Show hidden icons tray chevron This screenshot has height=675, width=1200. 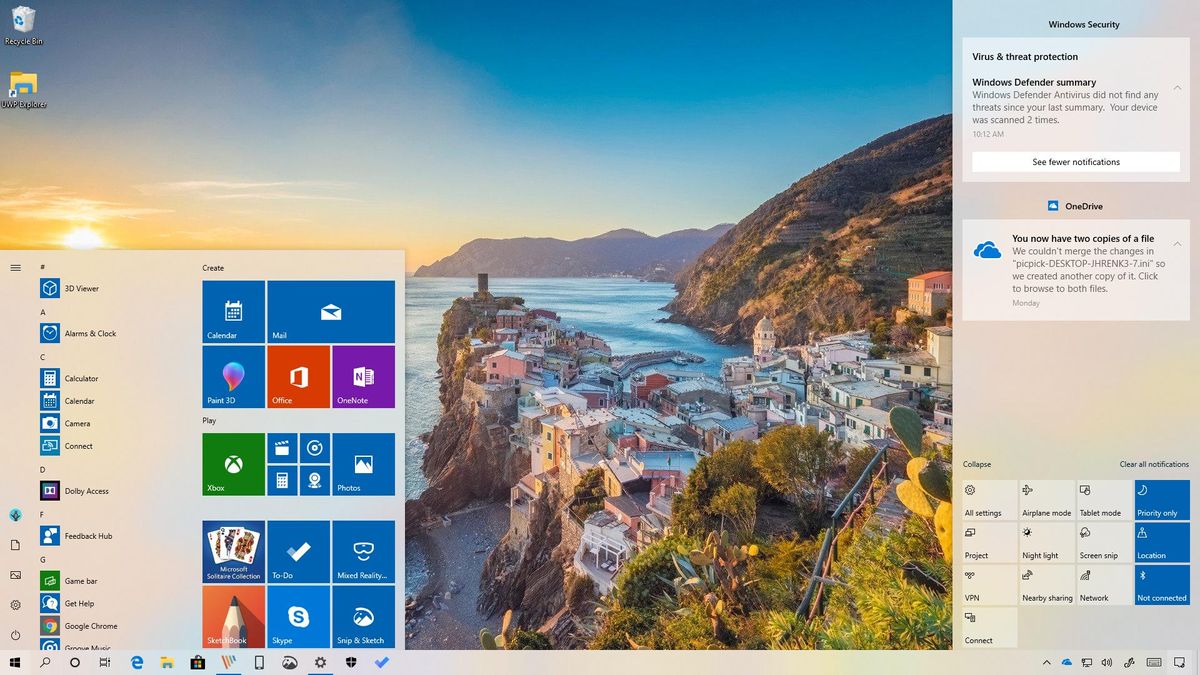click(x=1046, y=662)
